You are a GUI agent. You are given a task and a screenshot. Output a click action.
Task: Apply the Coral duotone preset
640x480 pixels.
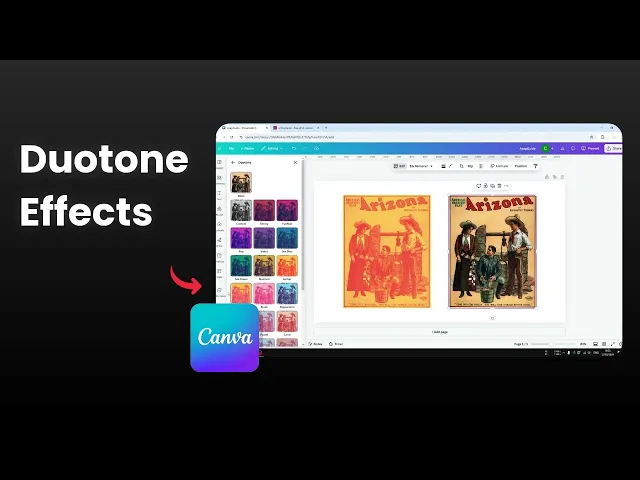point(287,321)
